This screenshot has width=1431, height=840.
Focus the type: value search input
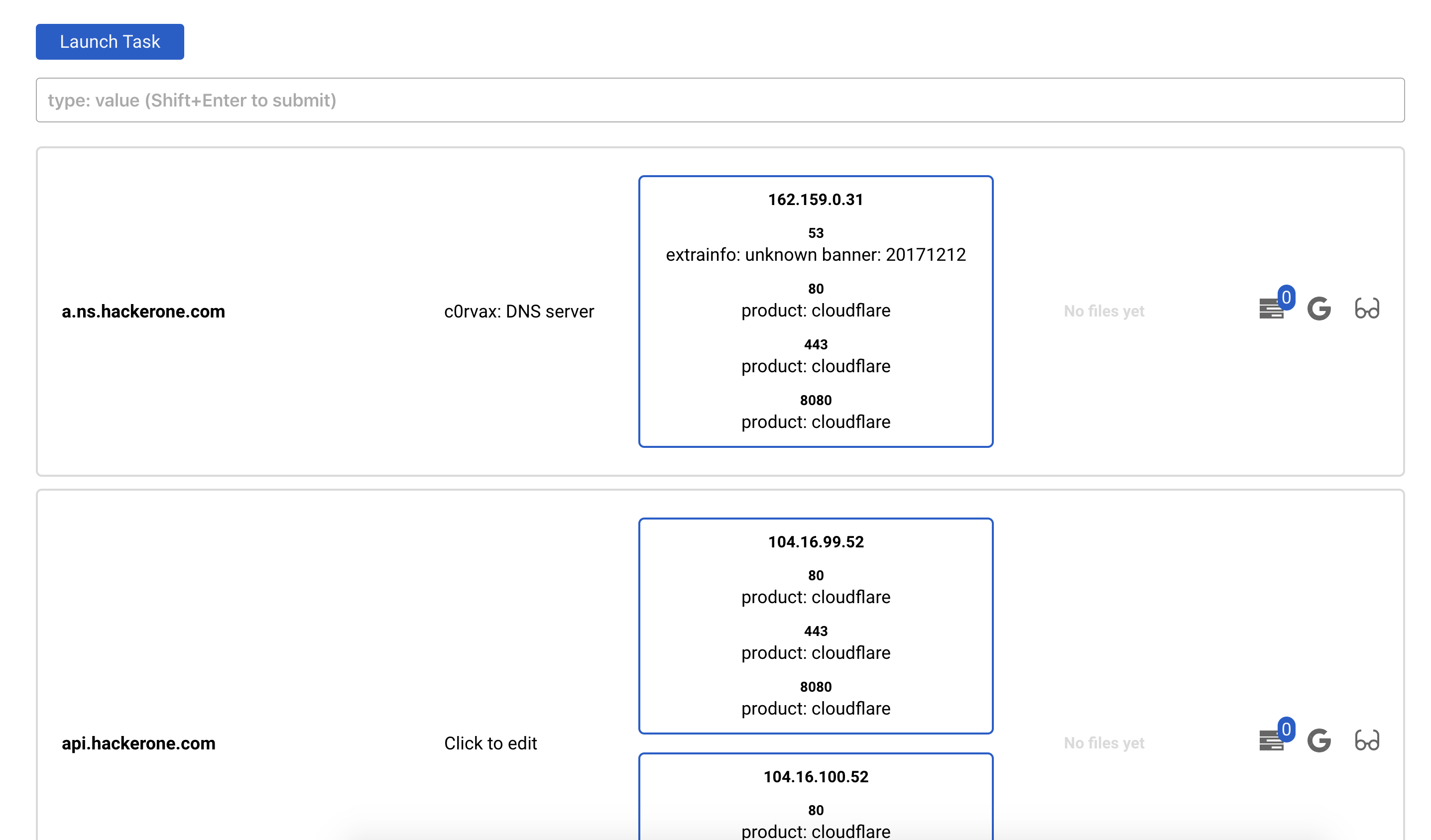point(719,100)
